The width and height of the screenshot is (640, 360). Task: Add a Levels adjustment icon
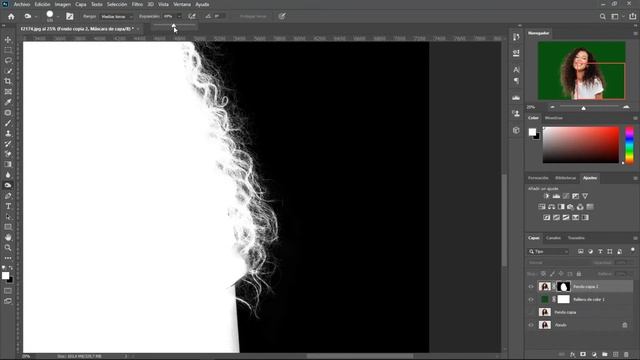556,196
